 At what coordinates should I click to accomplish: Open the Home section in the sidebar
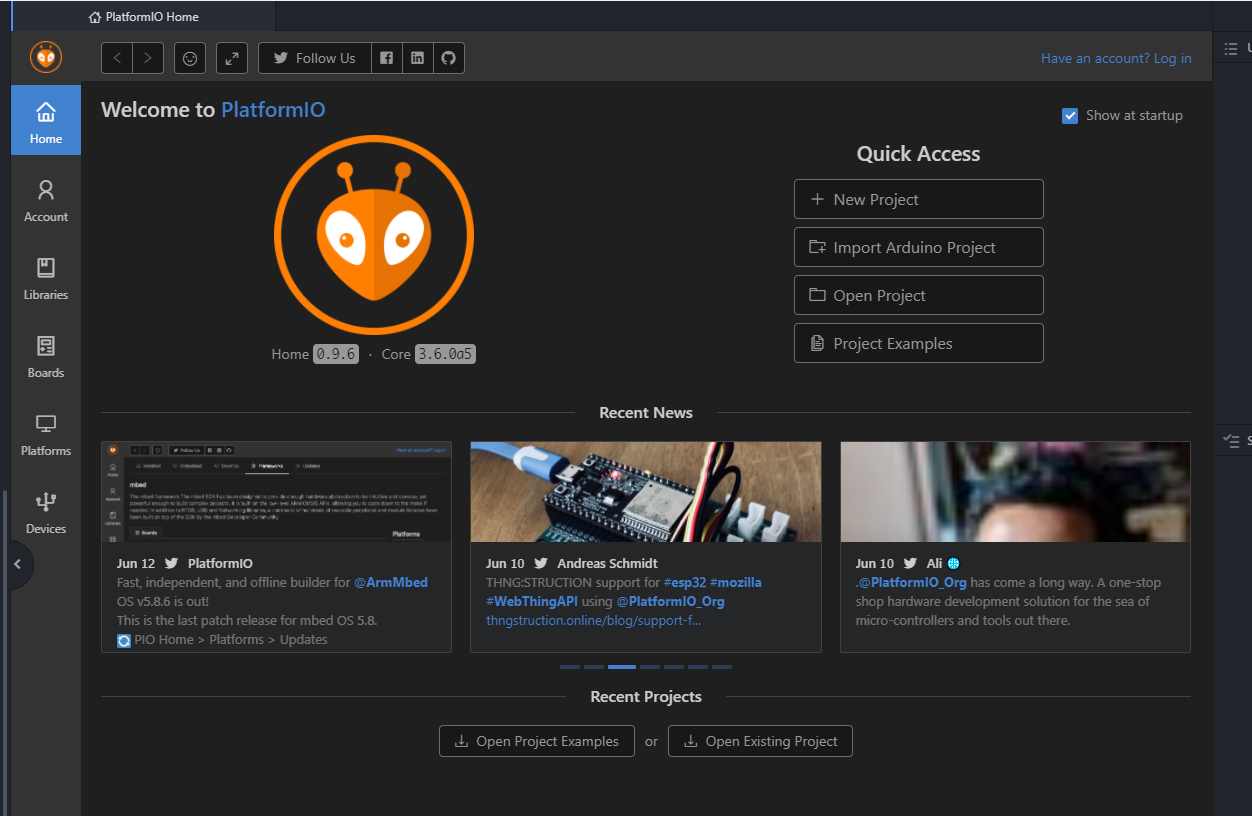(46, 120)
